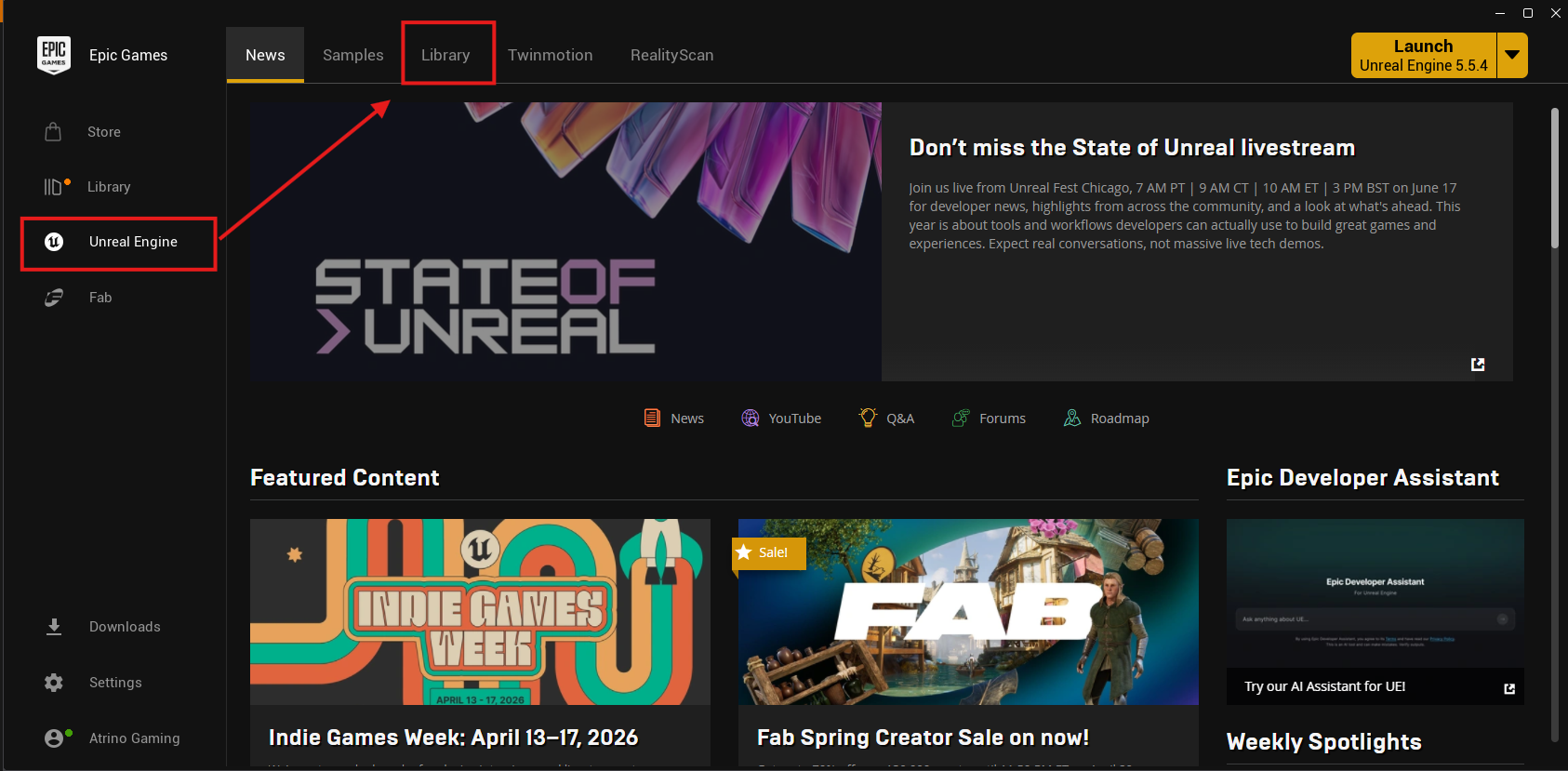Click the Roadmap person icon

click(x=1072, y=419)
